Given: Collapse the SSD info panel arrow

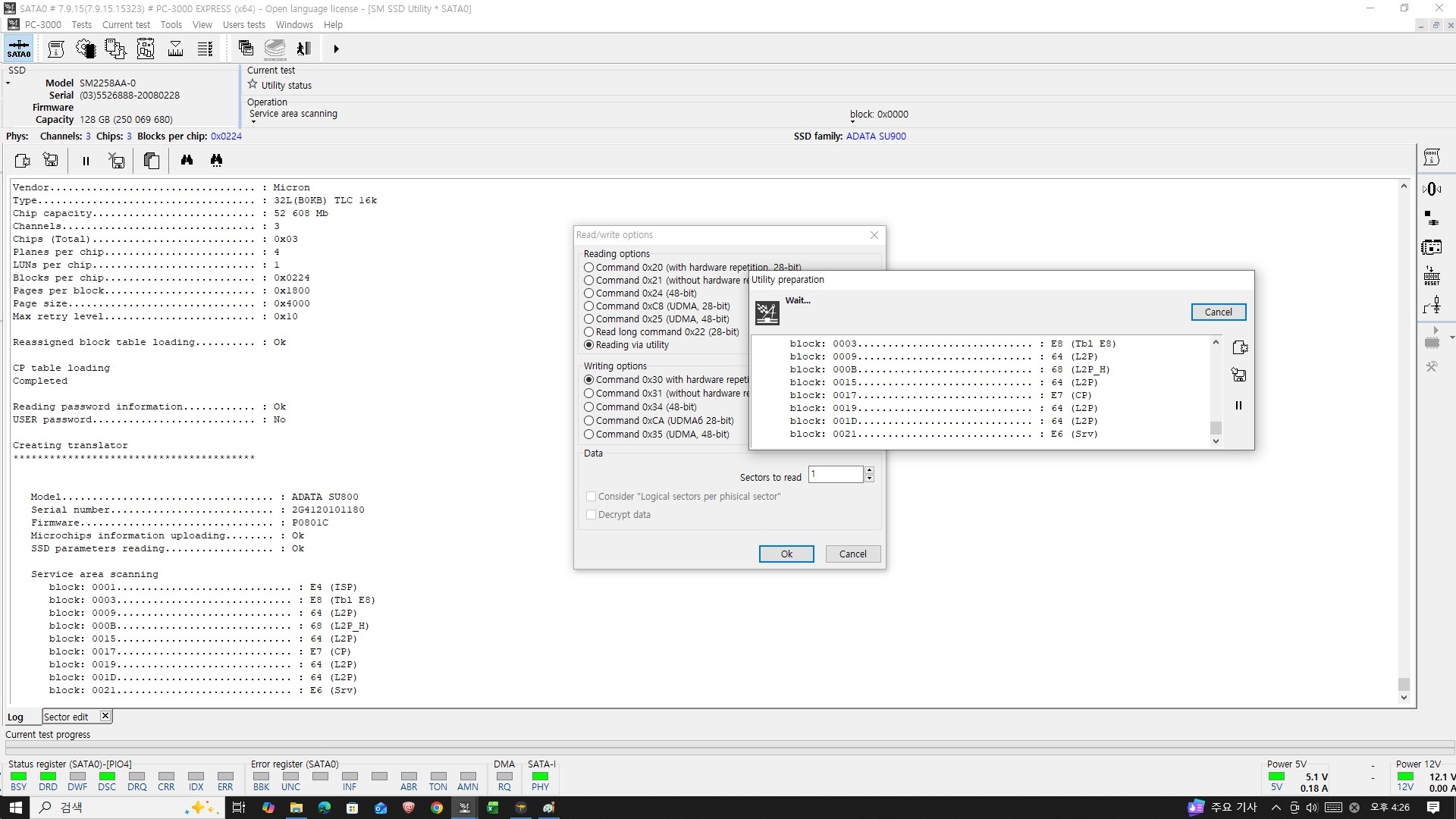Looking at the screenshot, I should [x=8, y=83].
